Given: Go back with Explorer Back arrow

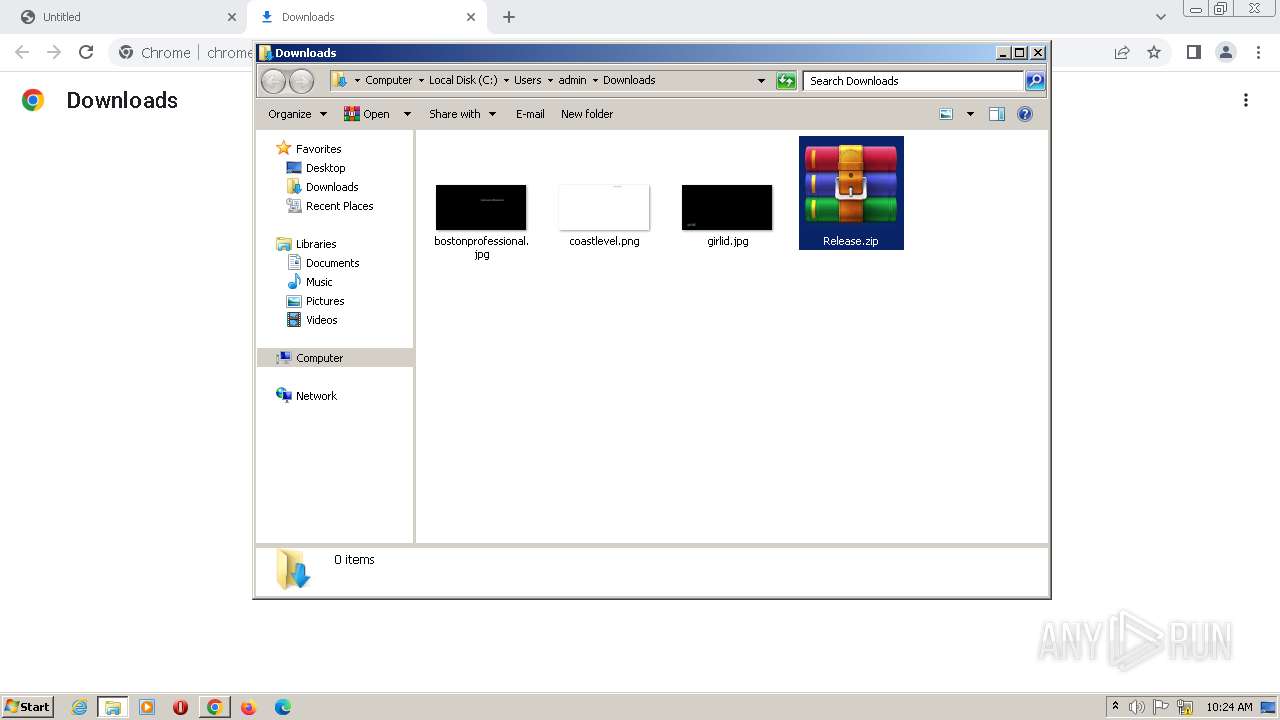Looking at the screenshot, I should click(x=273, y=81).
